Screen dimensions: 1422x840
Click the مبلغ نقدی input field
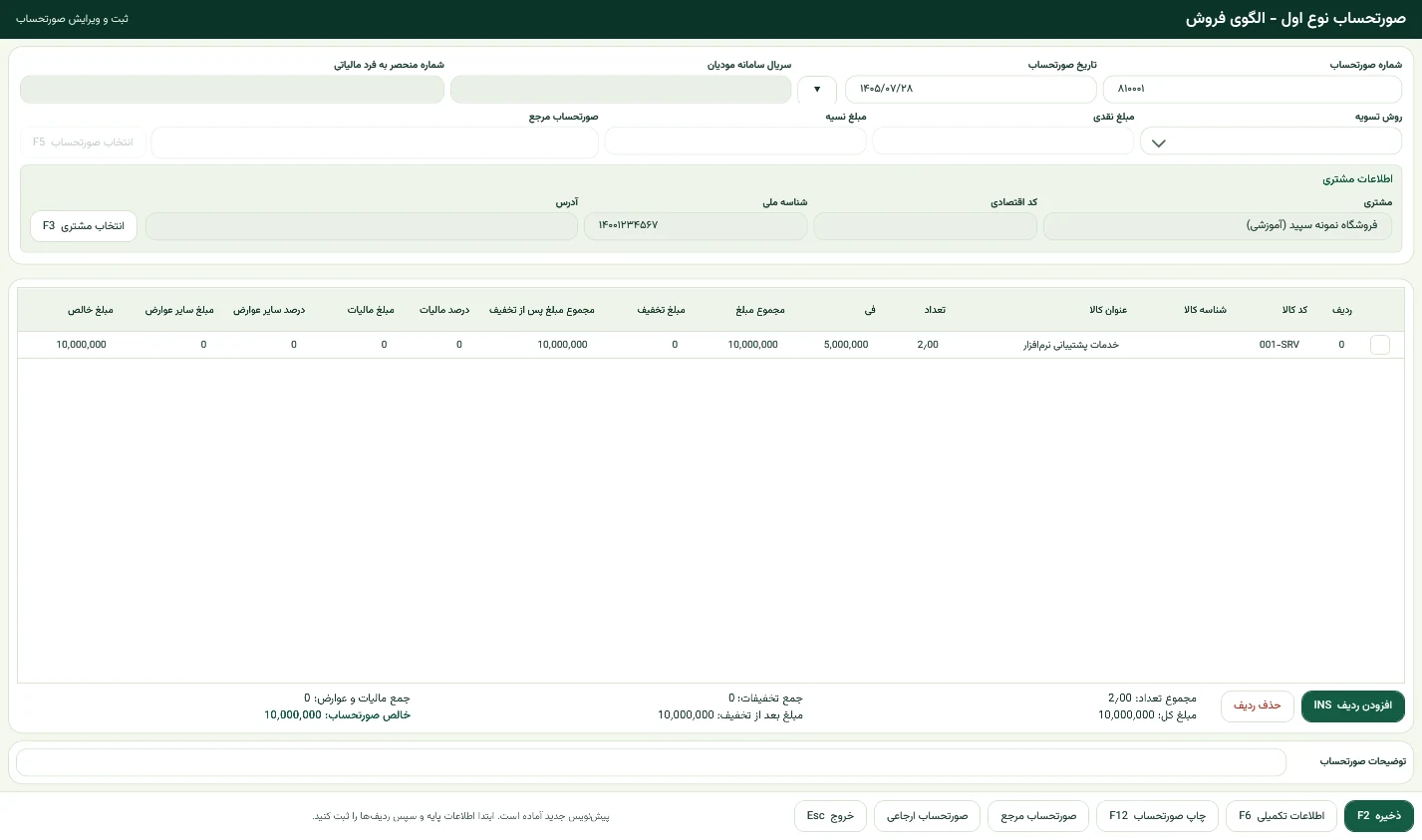point(1003,141)
